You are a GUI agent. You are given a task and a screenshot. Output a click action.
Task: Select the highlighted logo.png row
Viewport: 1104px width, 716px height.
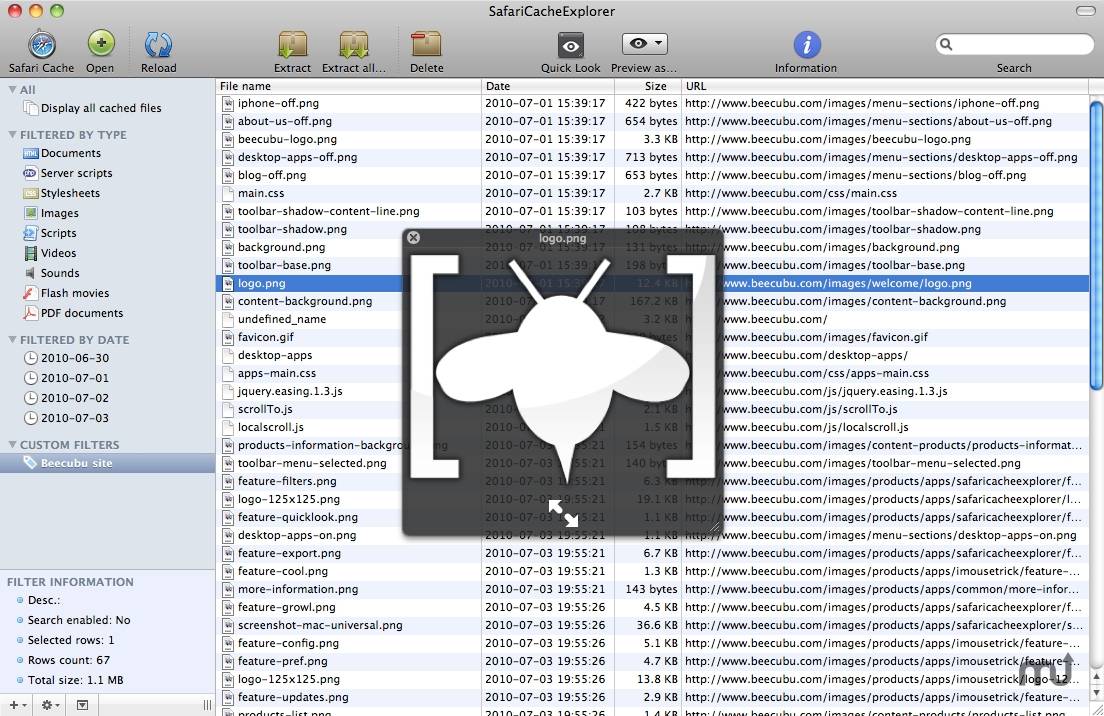[x=652, y=283]
